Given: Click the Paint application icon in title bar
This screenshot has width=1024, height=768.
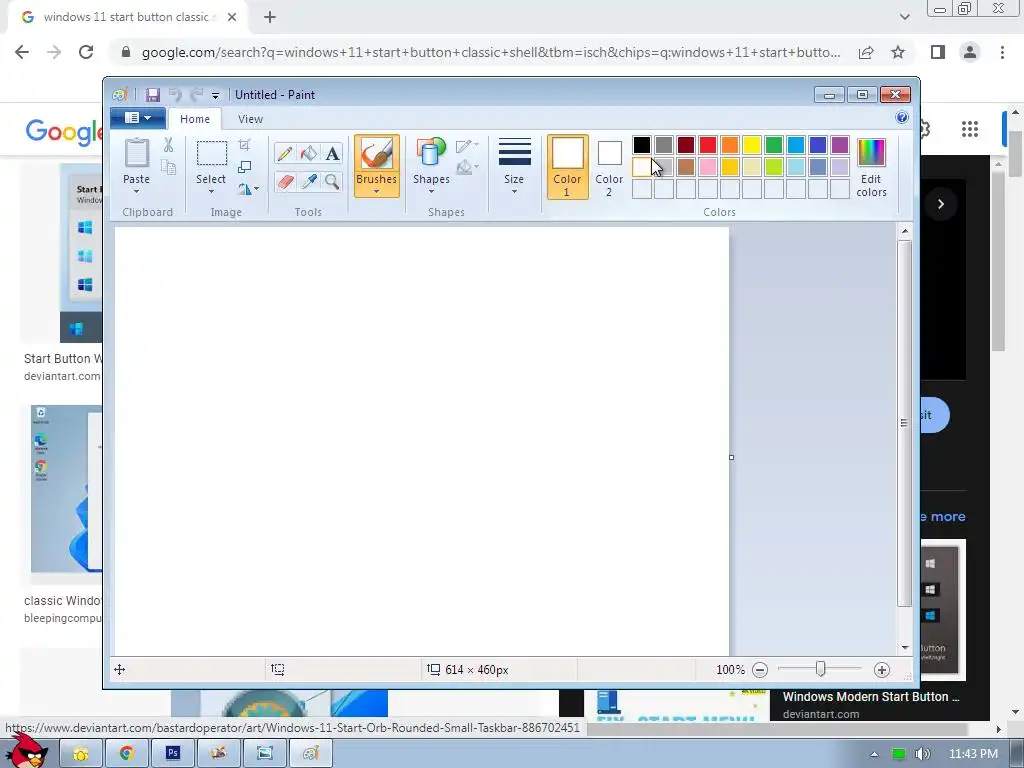Looking at the screenshot, I should pos(120,95).
